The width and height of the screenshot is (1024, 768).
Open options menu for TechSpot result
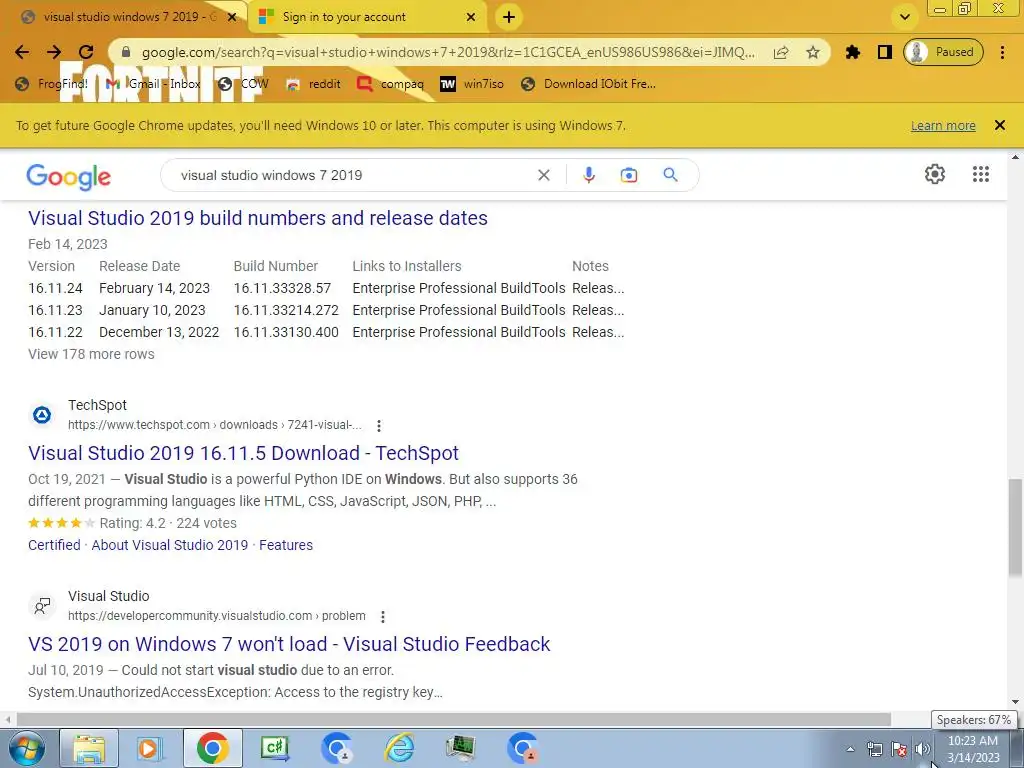coord(379,426)
